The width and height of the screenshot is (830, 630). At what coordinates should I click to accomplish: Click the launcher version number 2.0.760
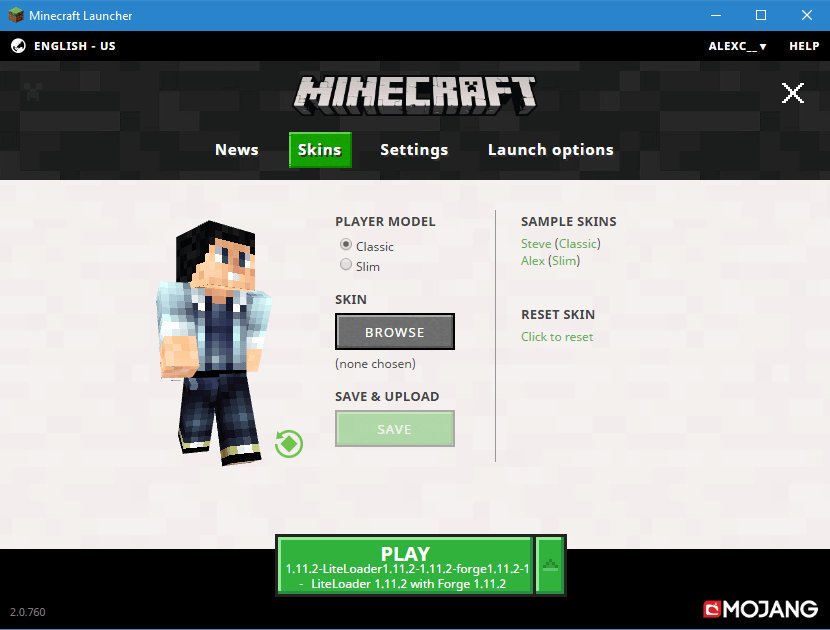tap(28, 612)
